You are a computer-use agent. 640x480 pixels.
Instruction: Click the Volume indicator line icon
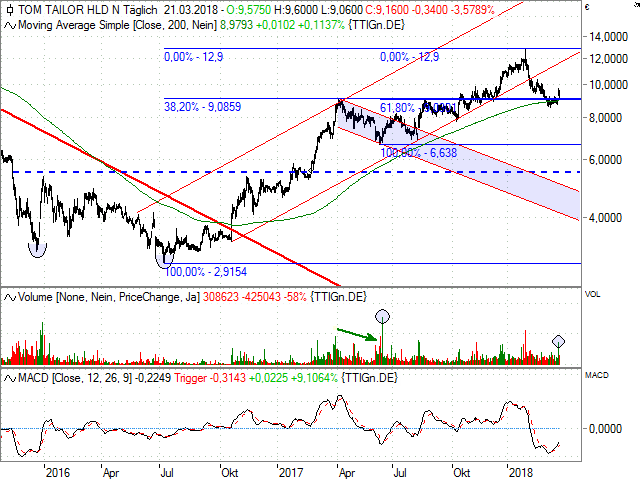(x=10, y=297)
